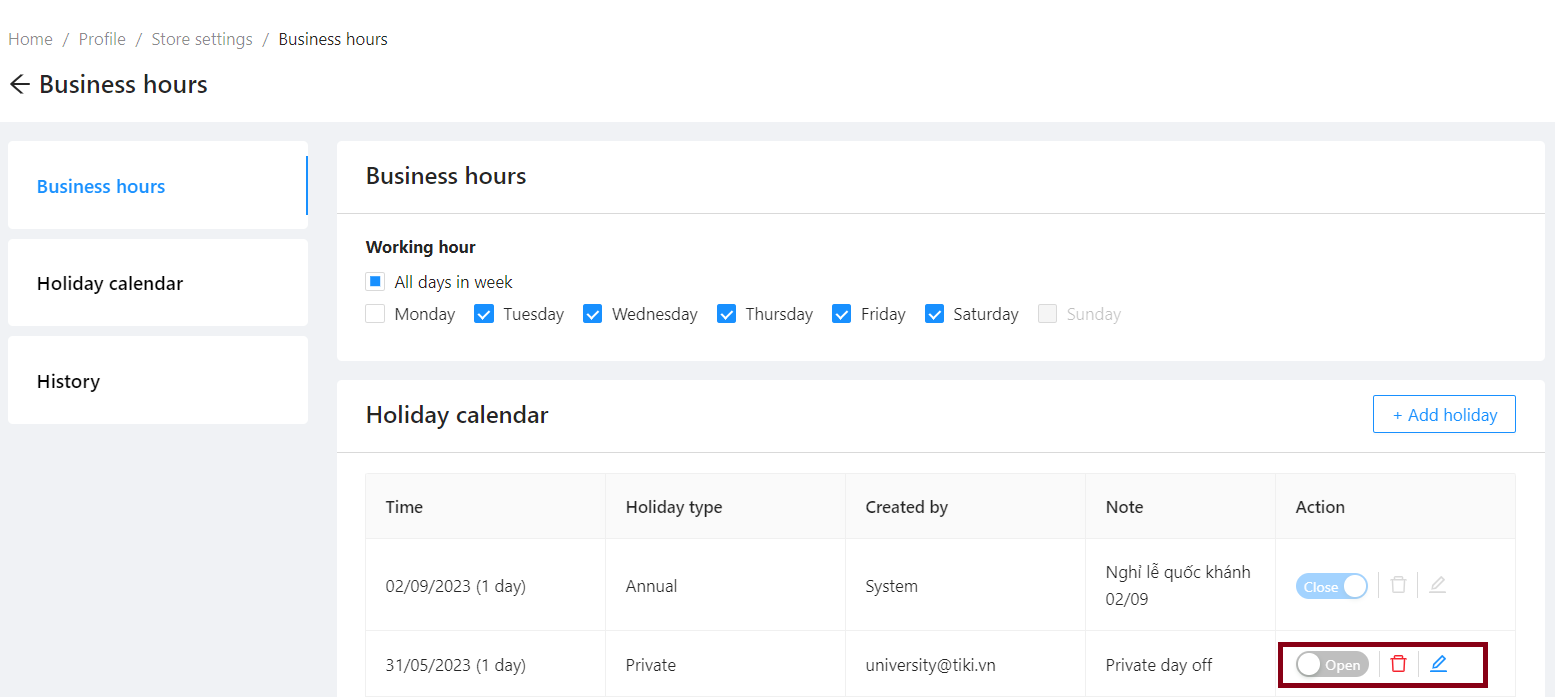Image resolution: width=1555 pixels, height=697 pixels.
Task: Go to Store settings in breadcrumb
Action: point(202,39)
